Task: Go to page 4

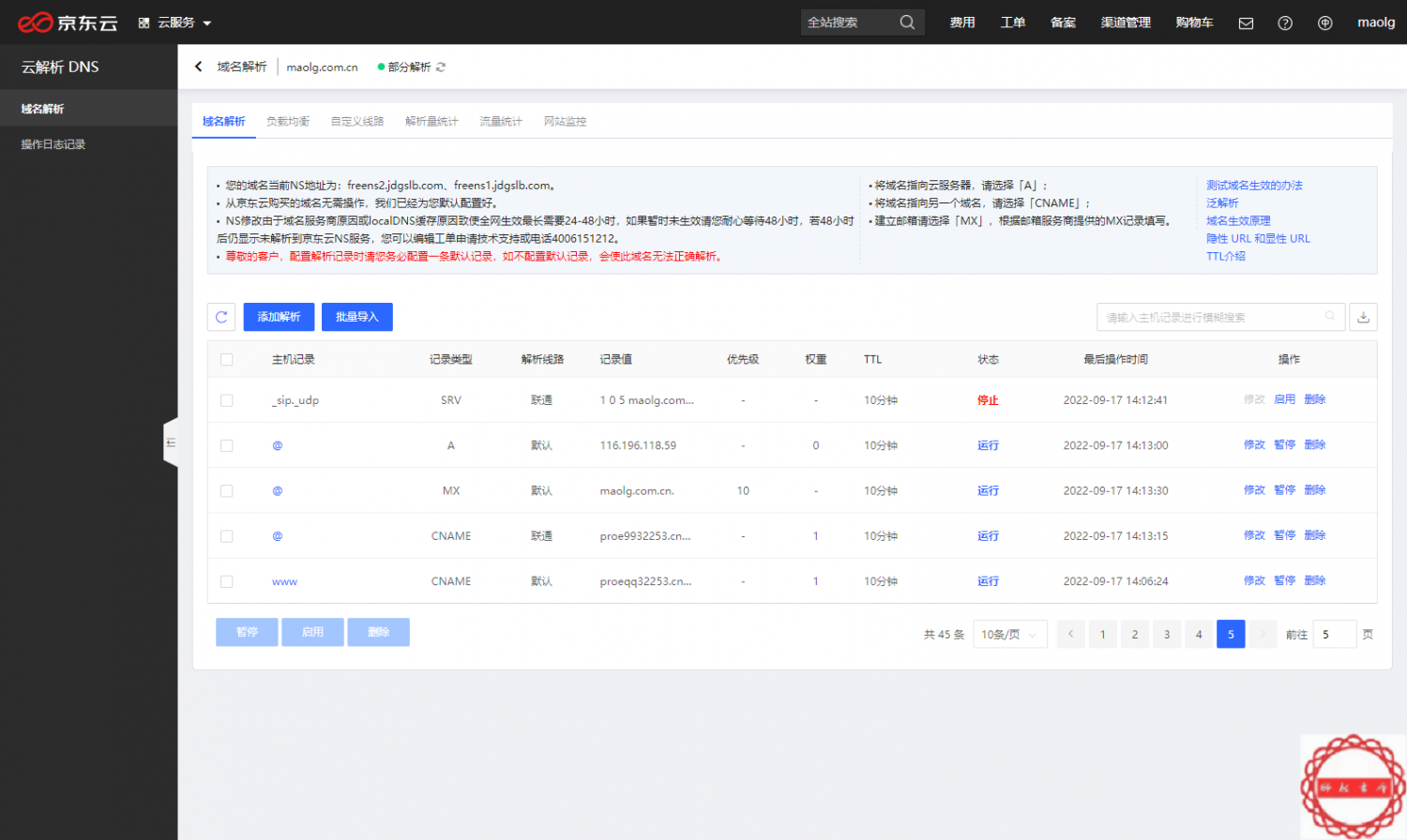Action: pos(1199,635)
